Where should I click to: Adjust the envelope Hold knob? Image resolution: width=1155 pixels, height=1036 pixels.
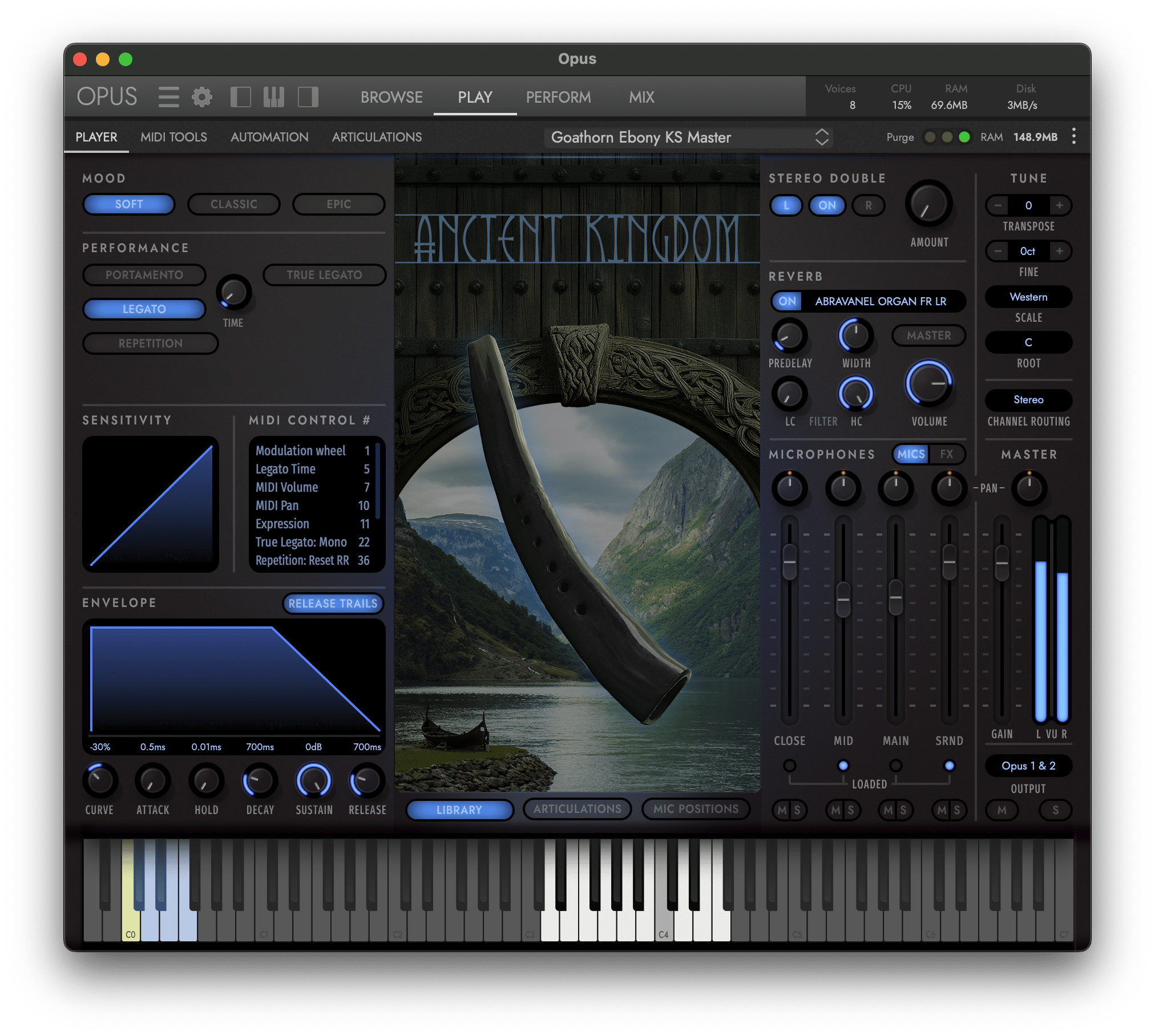(206, 780)
